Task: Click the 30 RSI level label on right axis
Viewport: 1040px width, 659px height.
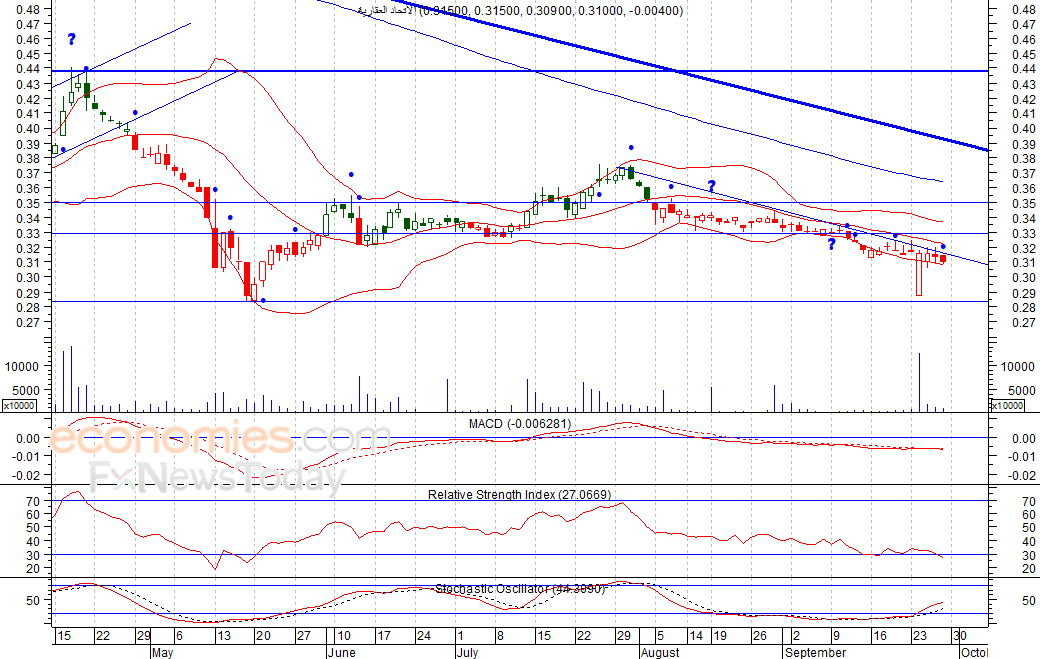Action: 1029,556
